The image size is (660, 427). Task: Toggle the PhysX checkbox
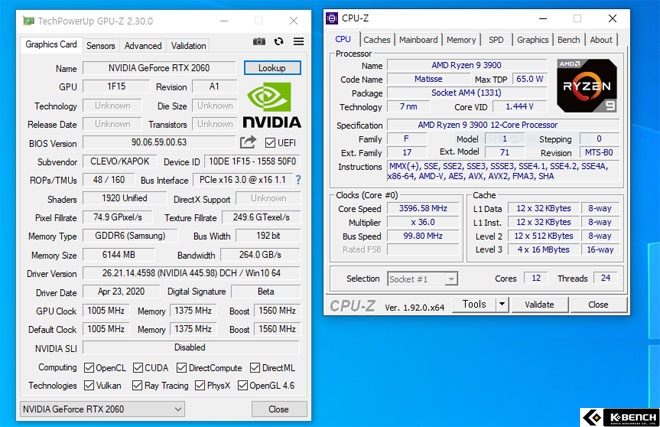[200, 385]
